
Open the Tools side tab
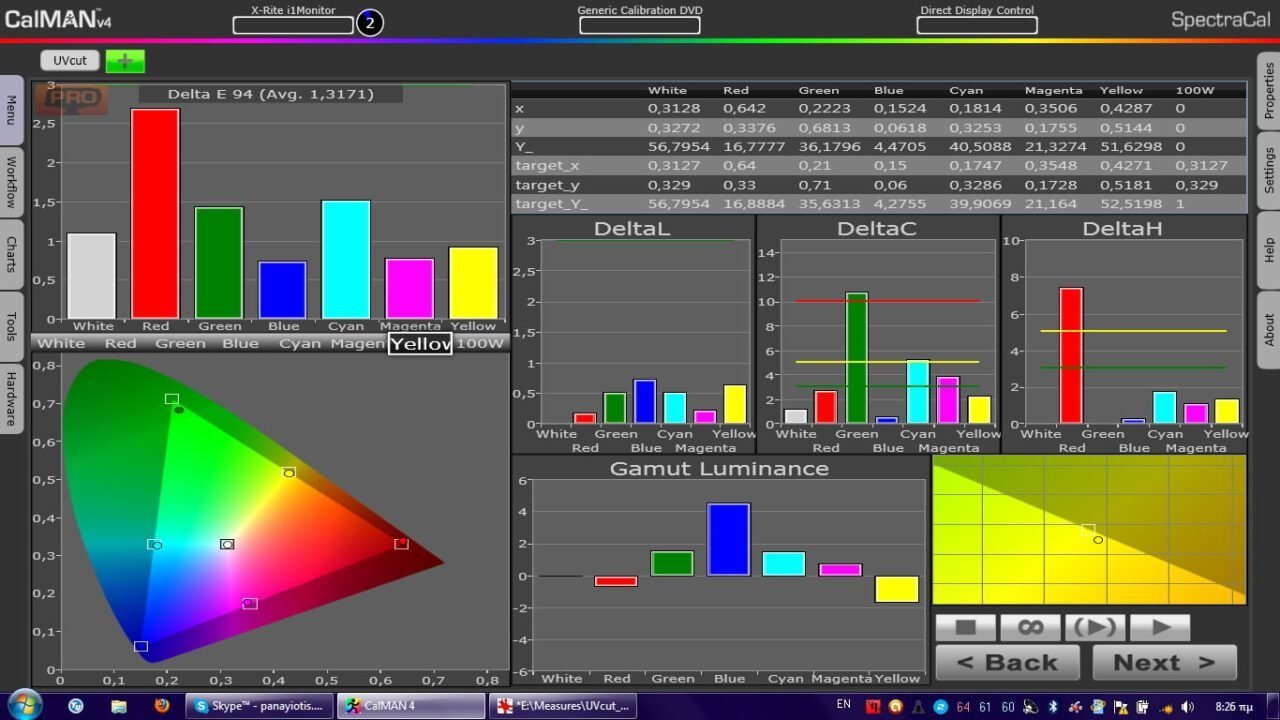click(x=11, y=326)
